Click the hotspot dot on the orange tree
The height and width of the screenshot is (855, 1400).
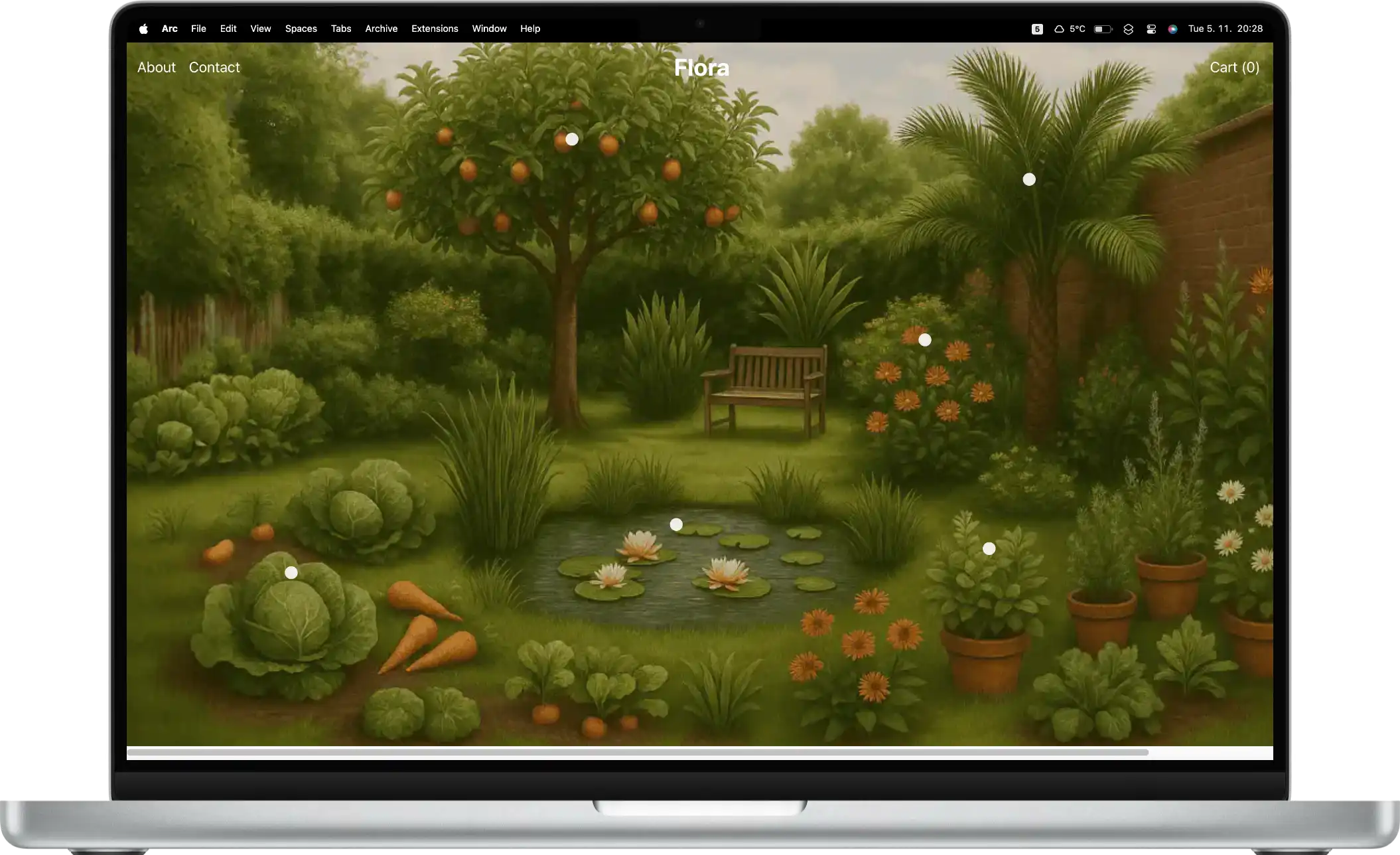[x=572, y=139]
